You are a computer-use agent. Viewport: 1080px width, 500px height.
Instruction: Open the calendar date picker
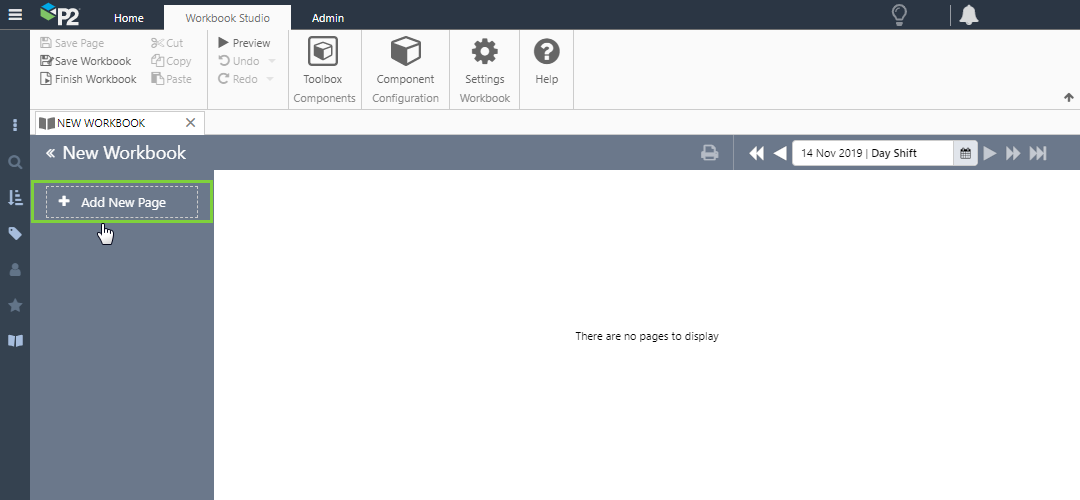click(x=966, y=154)
